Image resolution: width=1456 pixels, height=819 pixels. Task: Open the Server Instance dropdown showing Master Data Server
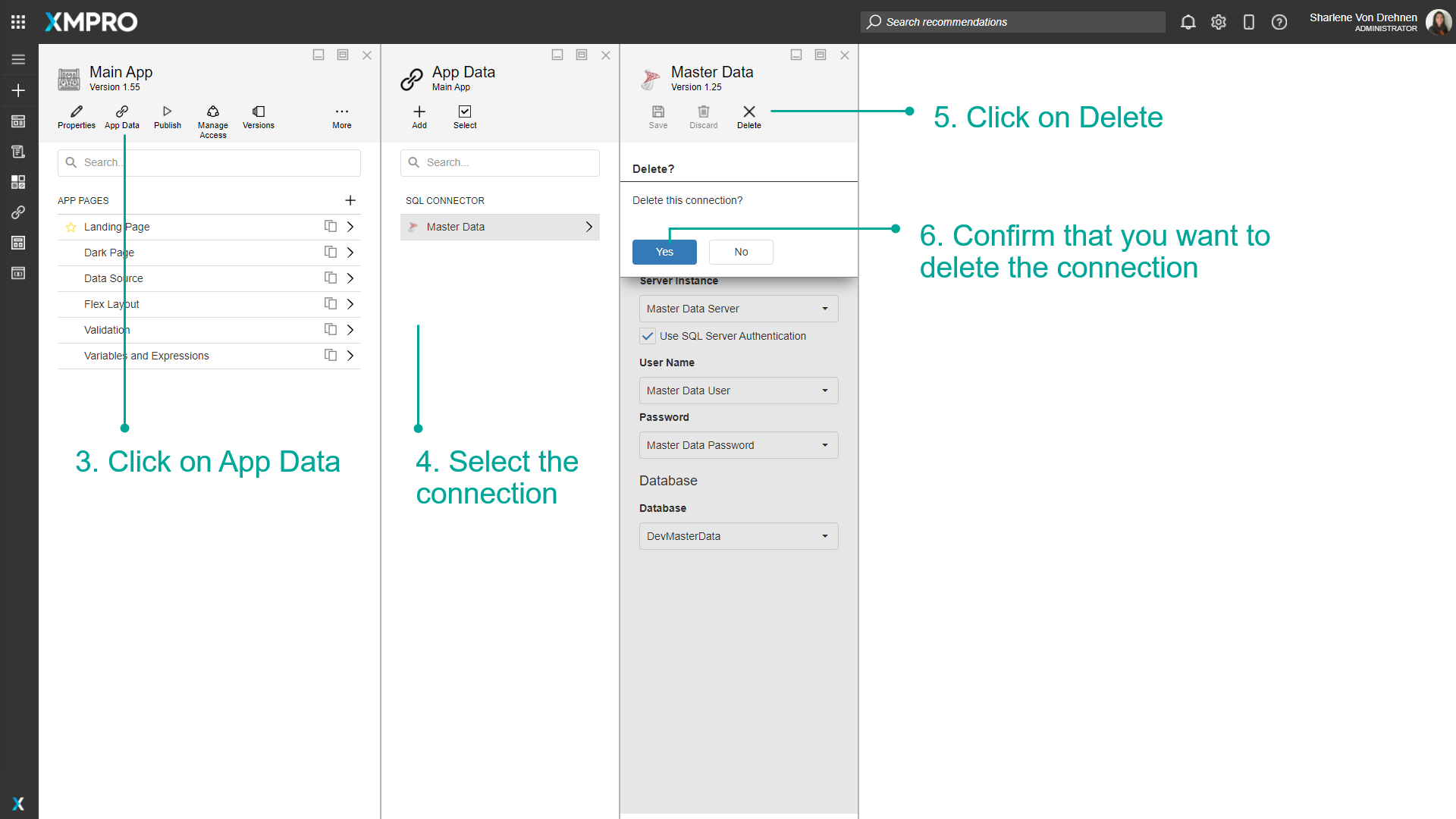pyautogui.click(x=738, y=309)
